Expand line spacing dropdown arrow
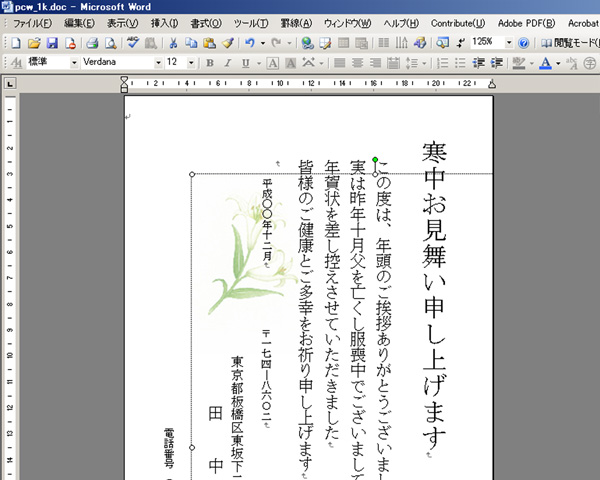 424,63
